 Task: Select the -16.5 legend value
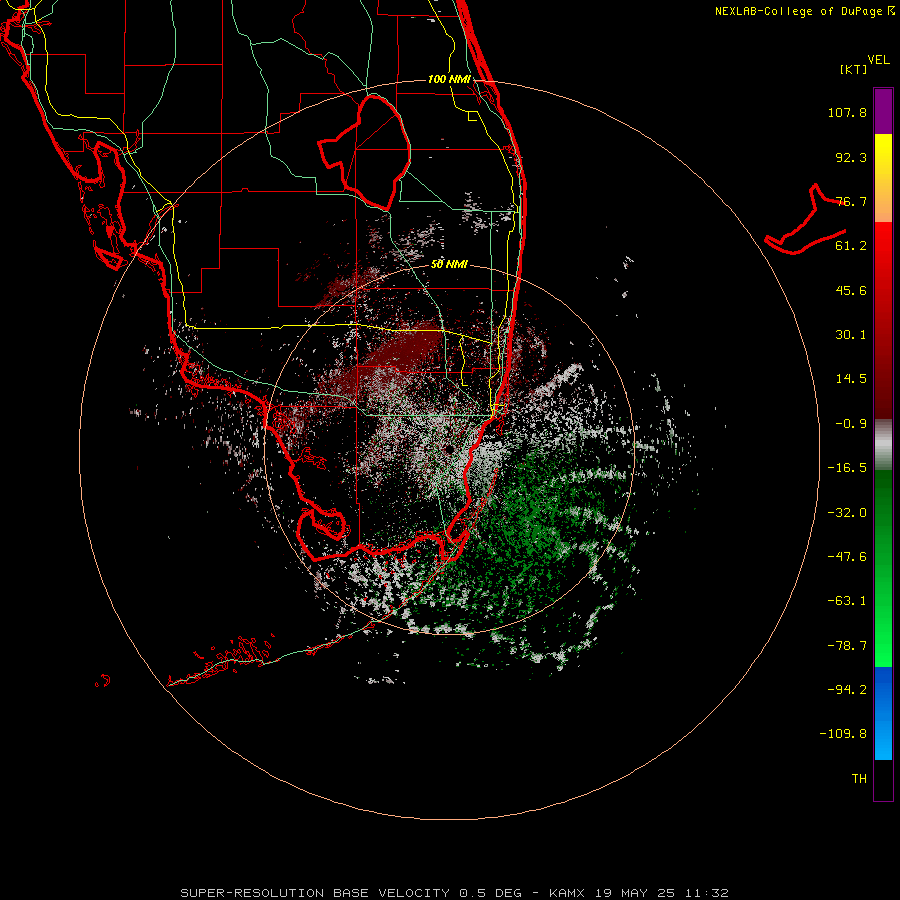click(x=847, y=468)
